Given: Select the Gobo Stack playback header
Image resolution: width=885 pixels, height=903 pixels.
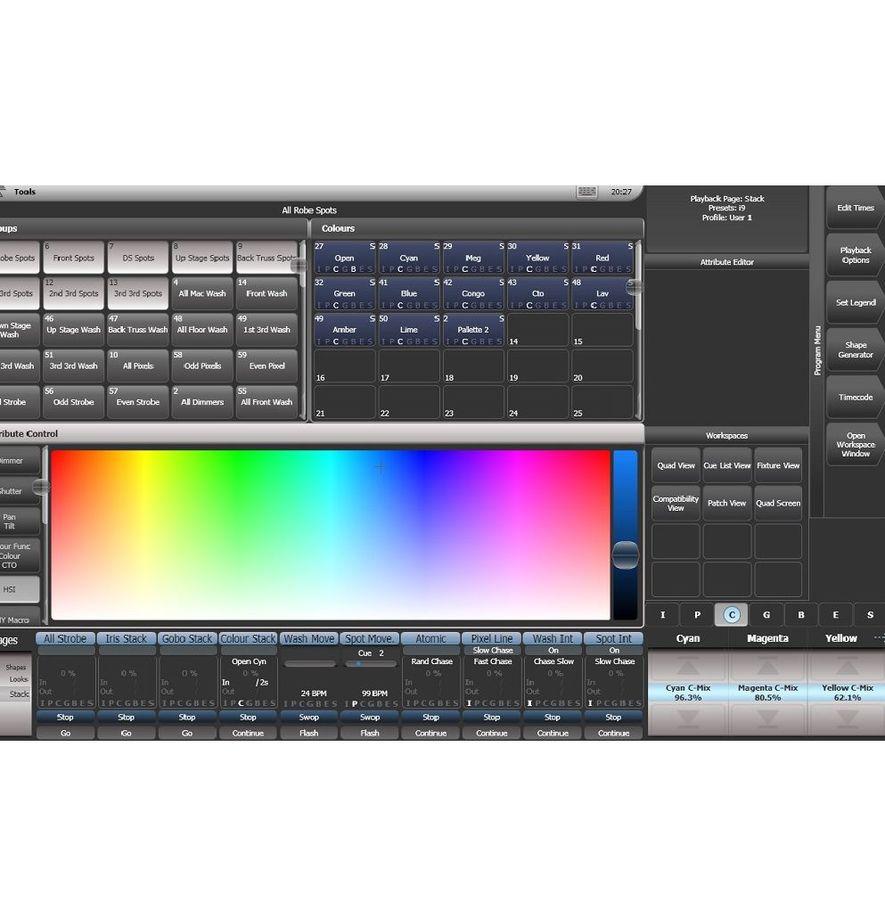Looking at the screenshot, I should [187, 639].
